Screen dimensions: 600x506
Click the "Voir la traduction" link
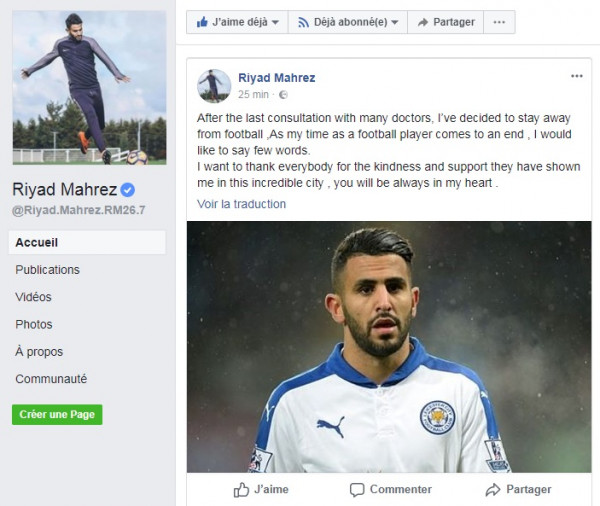click(x=241, y=204)
